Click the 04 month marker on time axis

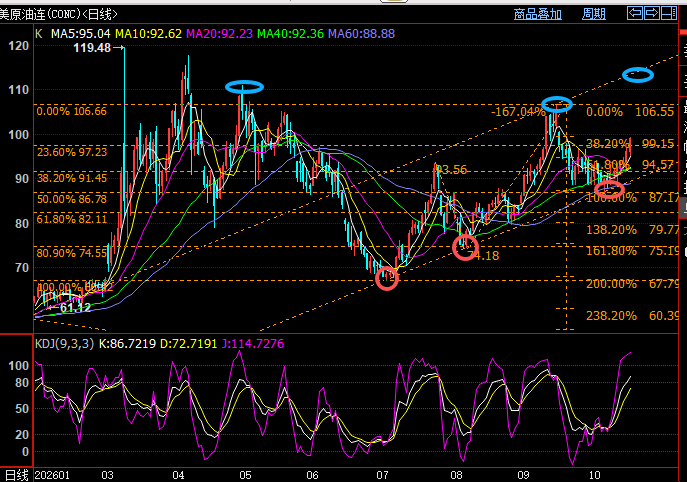point(178,475)
